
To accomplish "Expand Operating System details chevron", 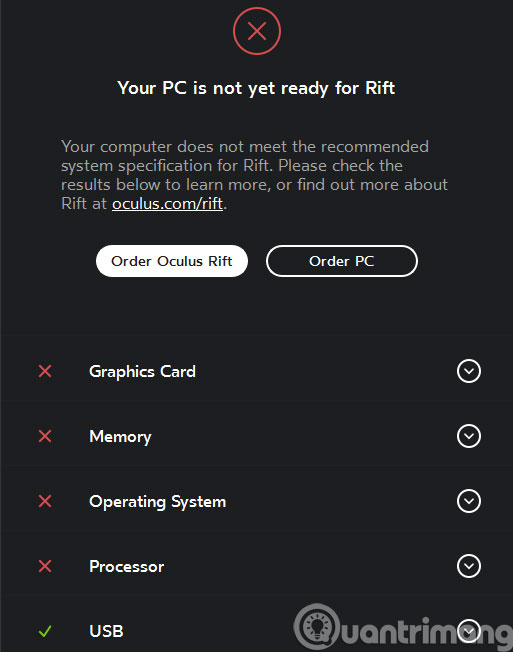I will [x=469, y=501].
